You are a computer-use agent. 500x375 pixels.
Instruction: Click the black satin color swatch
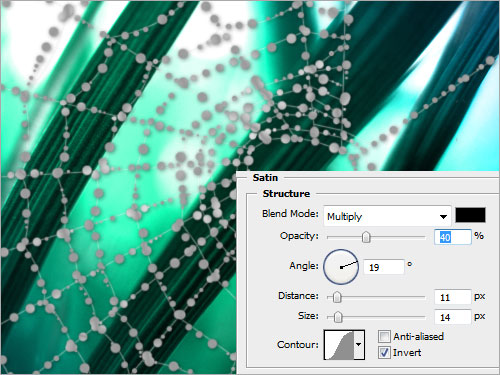pyautogui.click(x=470, y=215)
